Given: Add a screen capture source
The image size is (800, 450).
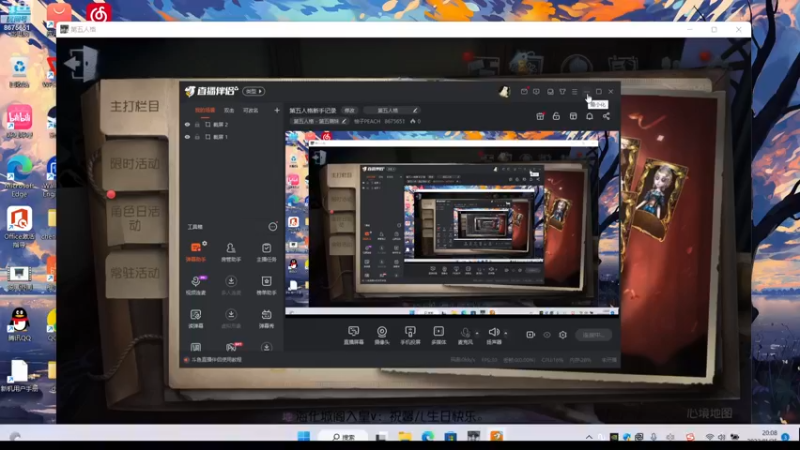Looking at the screenshot, I should (354, 335).
